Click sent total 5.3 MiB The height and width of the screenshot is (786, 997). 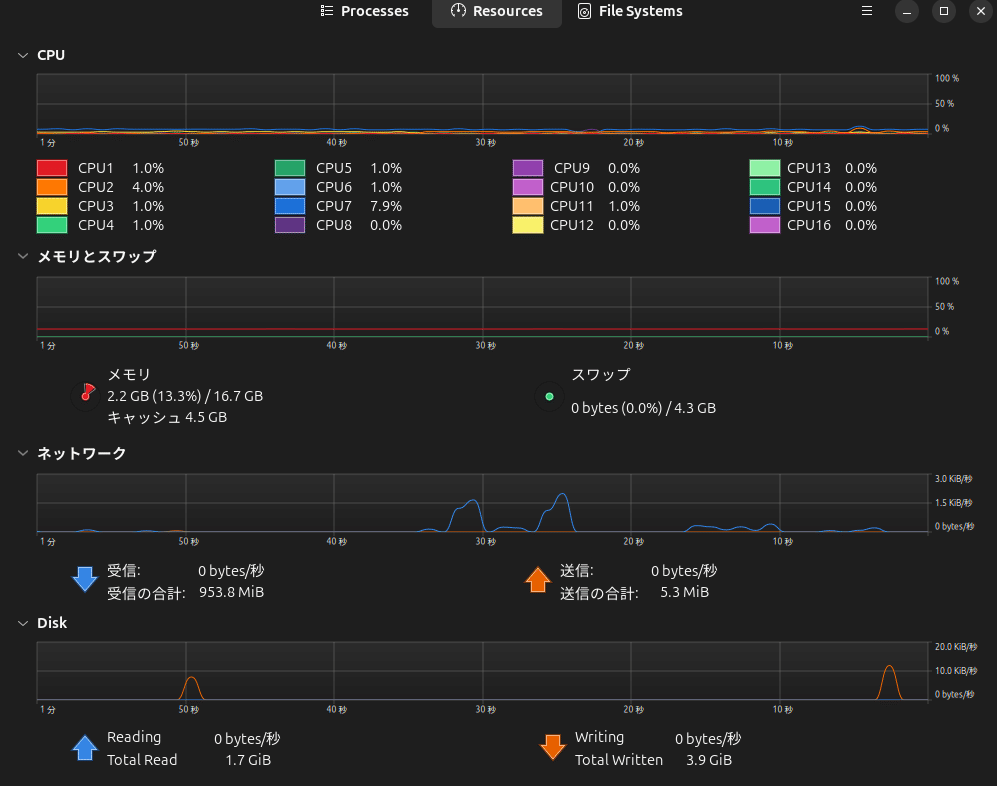click(684, 592)
